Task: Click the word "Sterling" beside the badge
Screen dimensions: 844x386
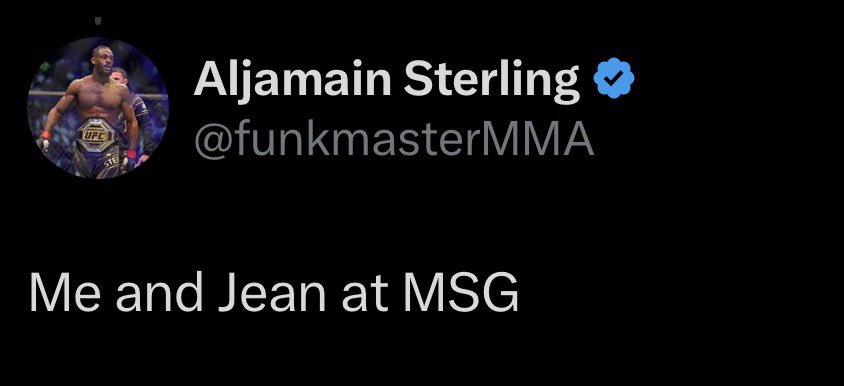Action: coord(493,82)
